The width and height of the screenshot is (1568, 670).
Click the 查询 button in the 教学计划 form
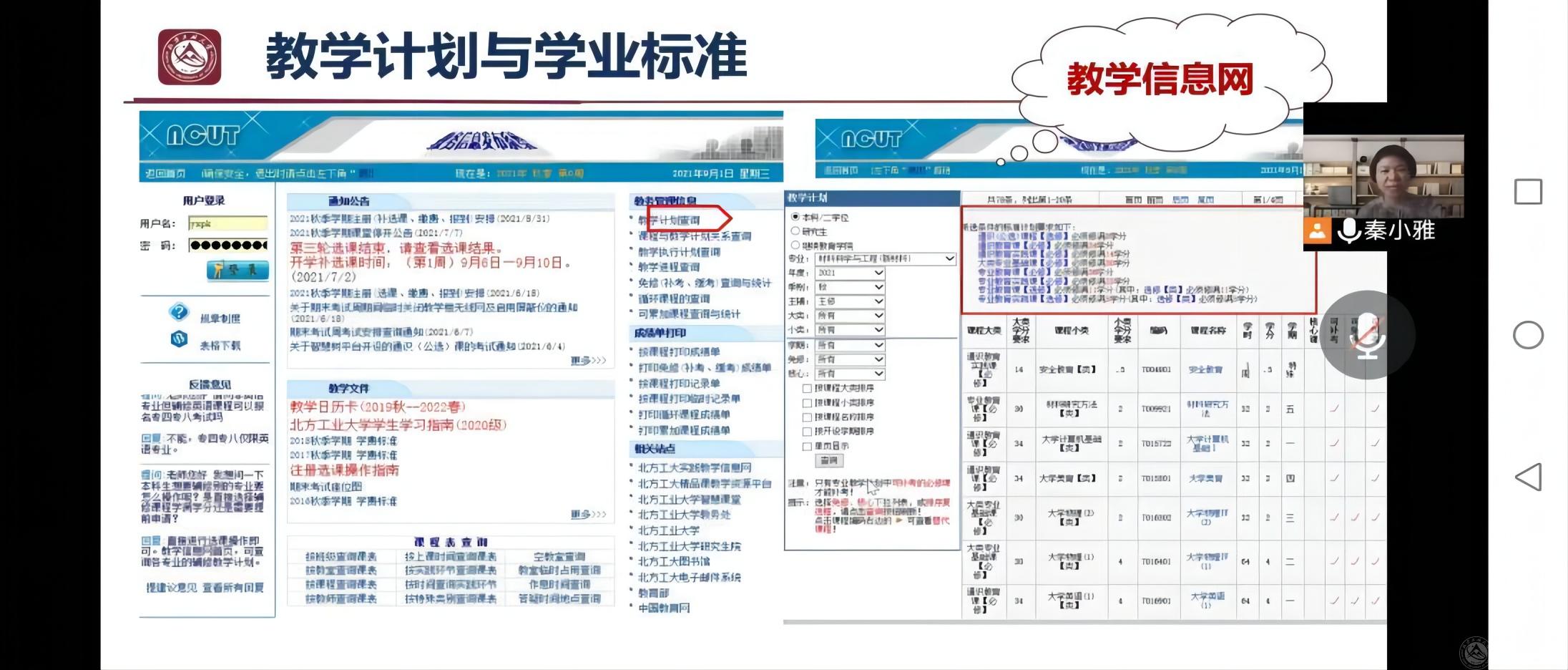(830, 460)
